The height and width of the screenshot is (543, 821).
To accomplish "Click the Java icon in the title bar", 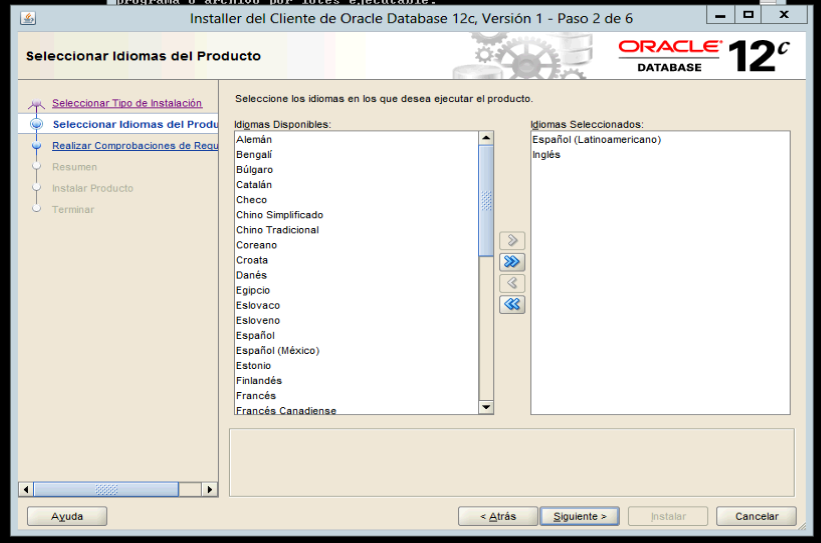I will tap(27, 18).
